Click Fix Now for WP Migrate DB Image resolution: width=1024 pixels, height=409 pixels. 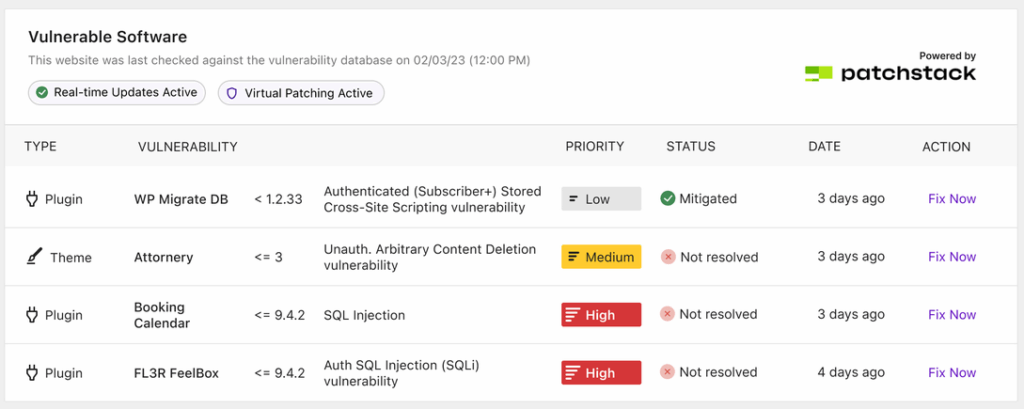coord(951,199)
